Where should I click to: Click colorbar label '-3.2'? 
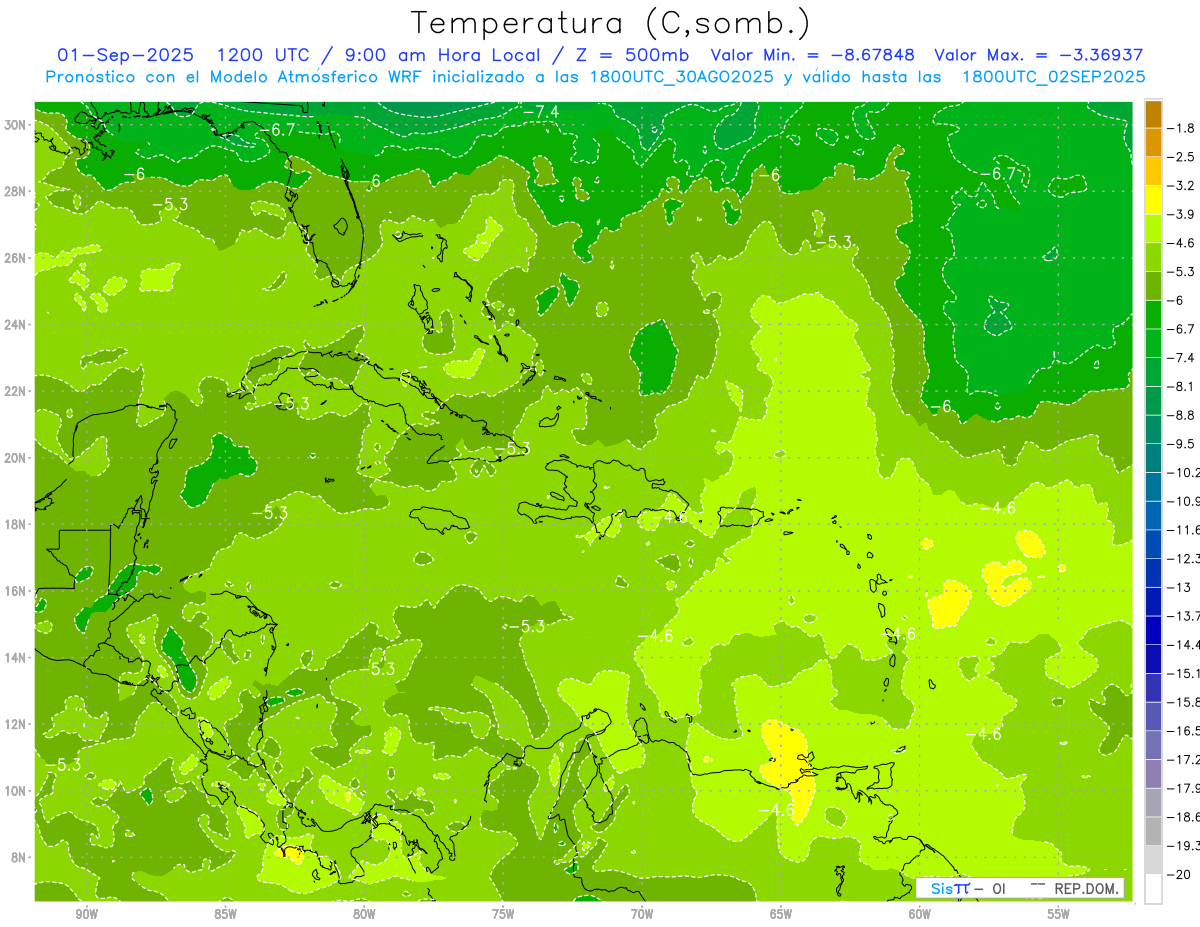[x=1182, y=186]
